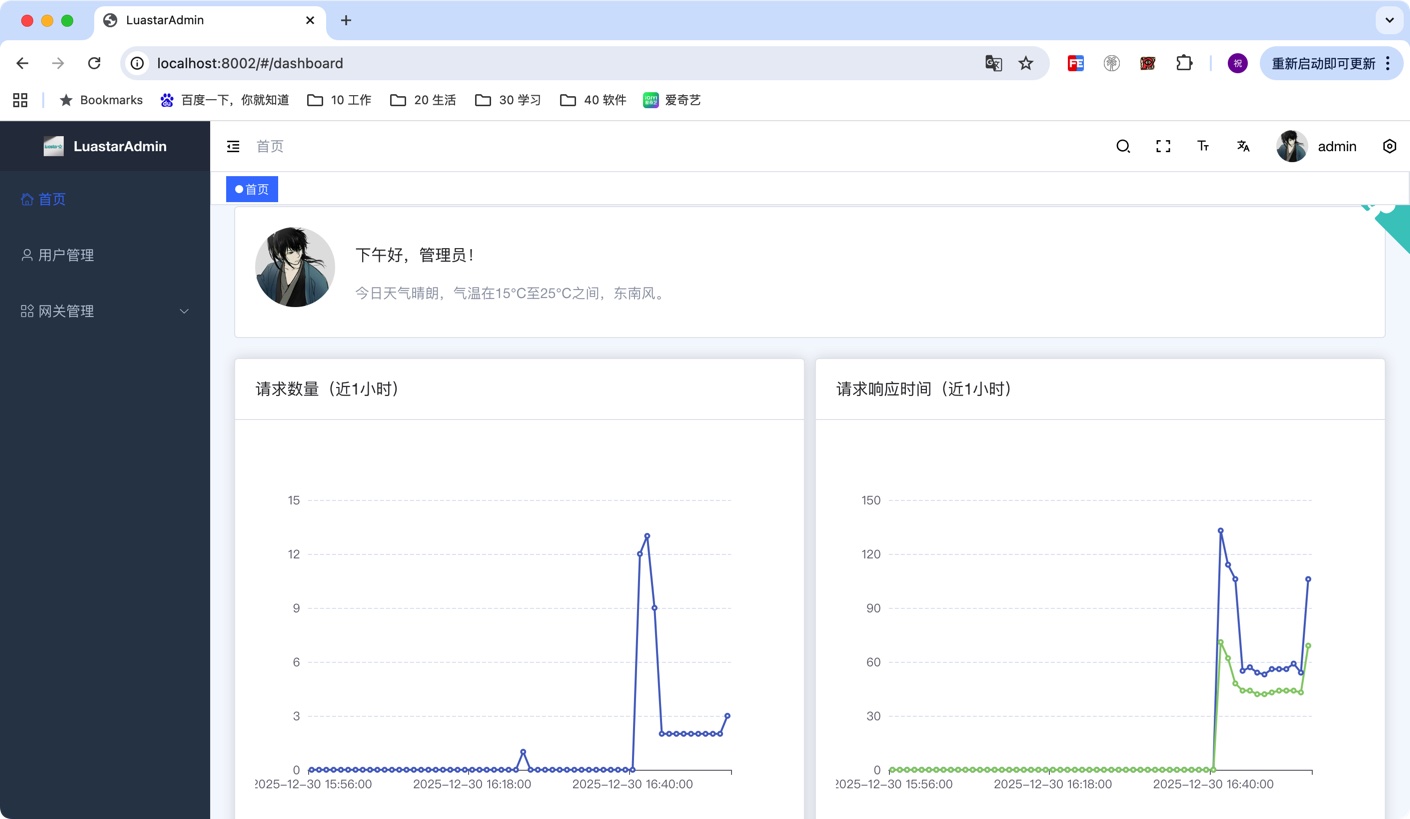1410x819 pixels.
Task: Toggle fullscreen mode icon
Action: tap(1163, 146)
